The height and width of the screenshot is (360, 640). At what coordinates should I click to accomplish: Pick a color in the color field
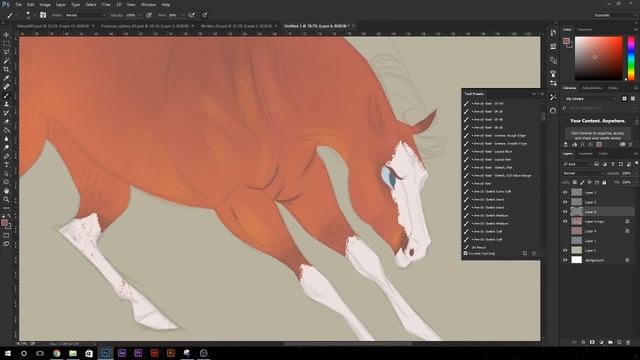[x=598, y=58]
